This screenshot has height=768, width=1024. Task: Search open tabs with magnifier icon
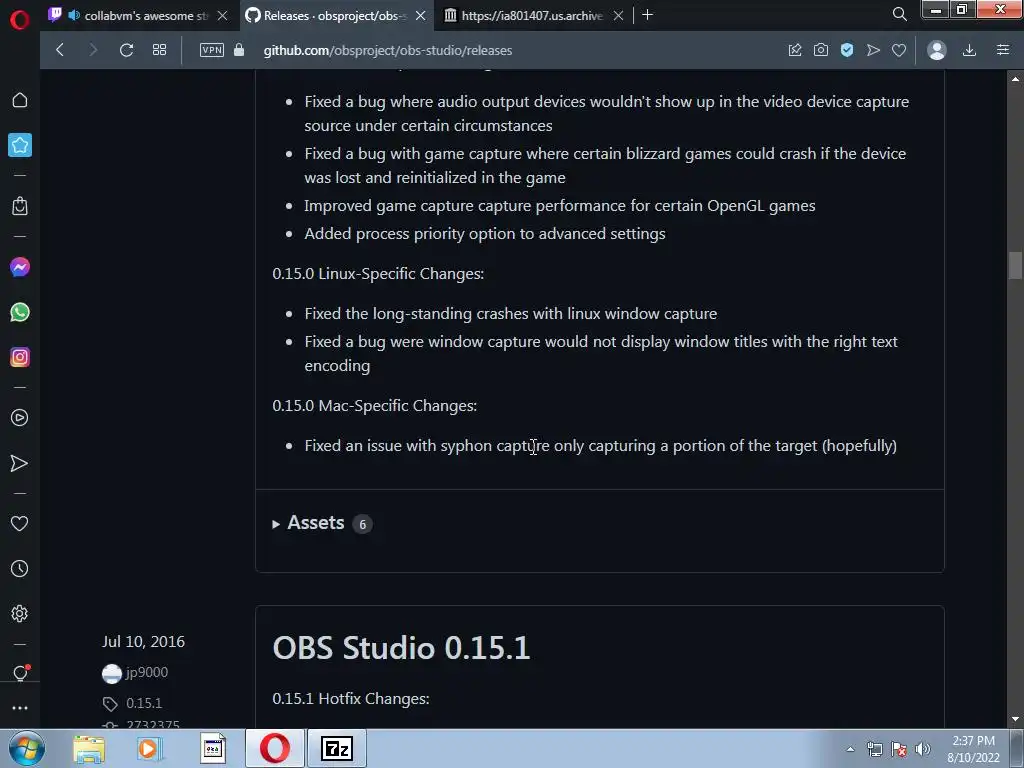pyautogui.click(x=899, y=14)
